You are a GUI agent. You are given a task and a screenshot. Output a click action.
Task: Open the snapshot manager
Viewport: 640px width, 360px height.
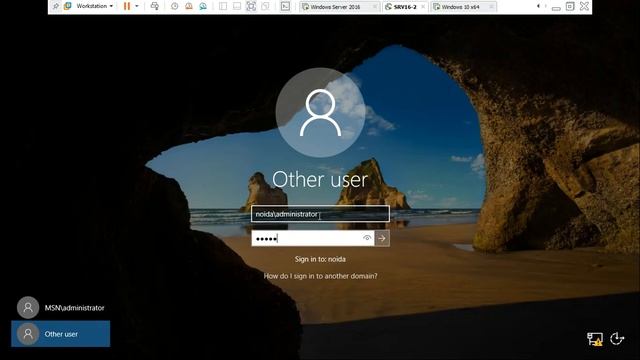click(x=203, y=6)
